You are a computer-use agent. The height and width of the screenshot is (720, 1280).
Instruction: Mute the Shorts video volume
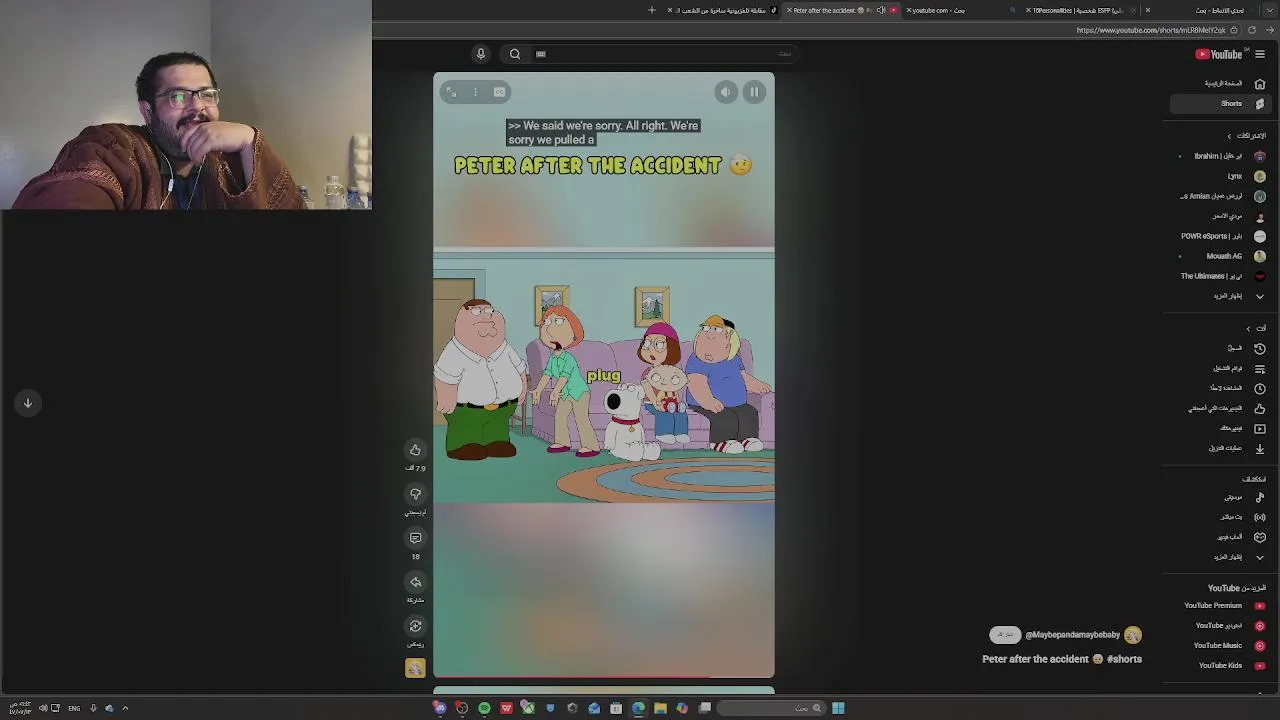tap(726, 92)
